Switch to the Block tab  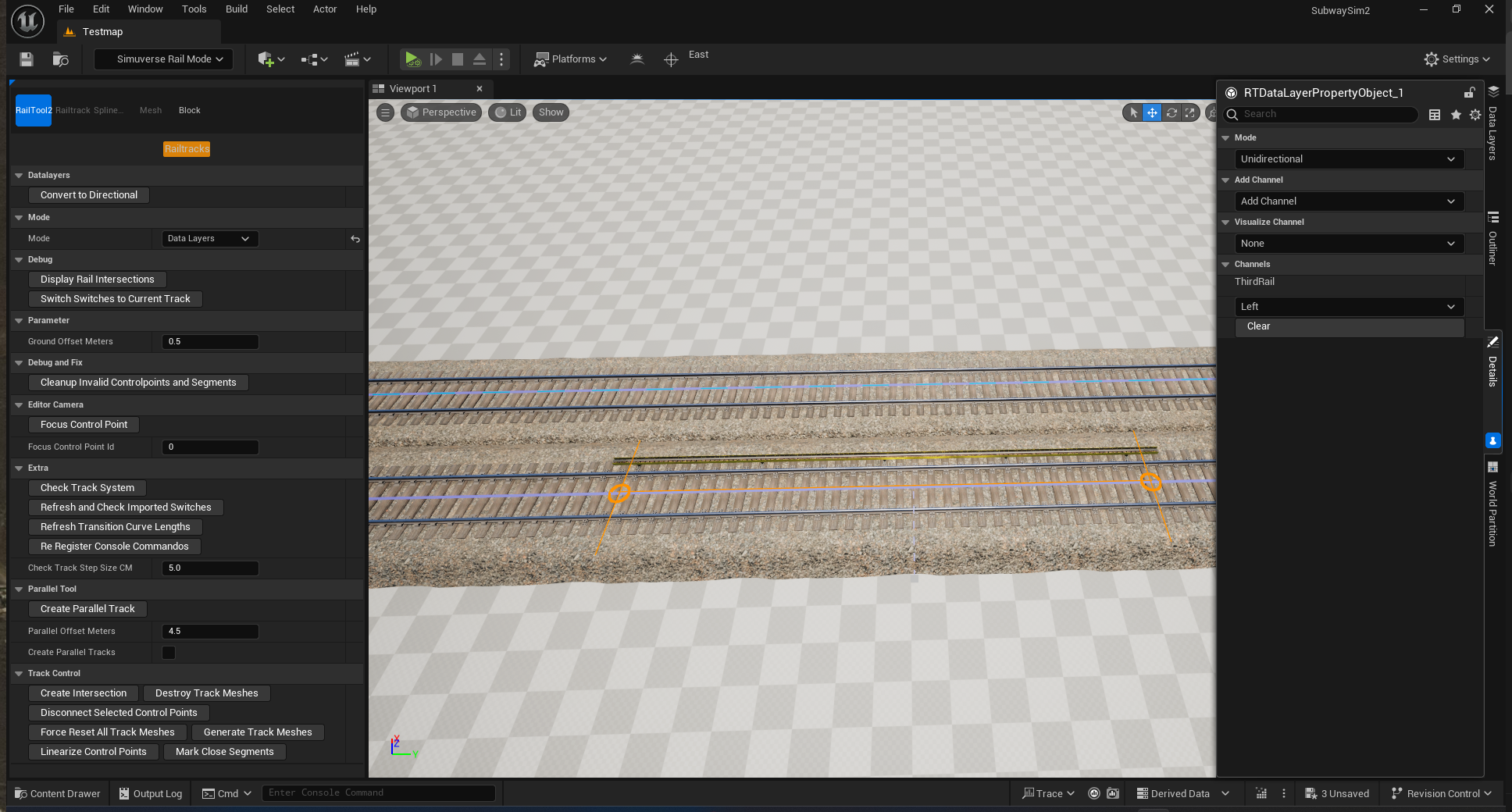(189, 111)
